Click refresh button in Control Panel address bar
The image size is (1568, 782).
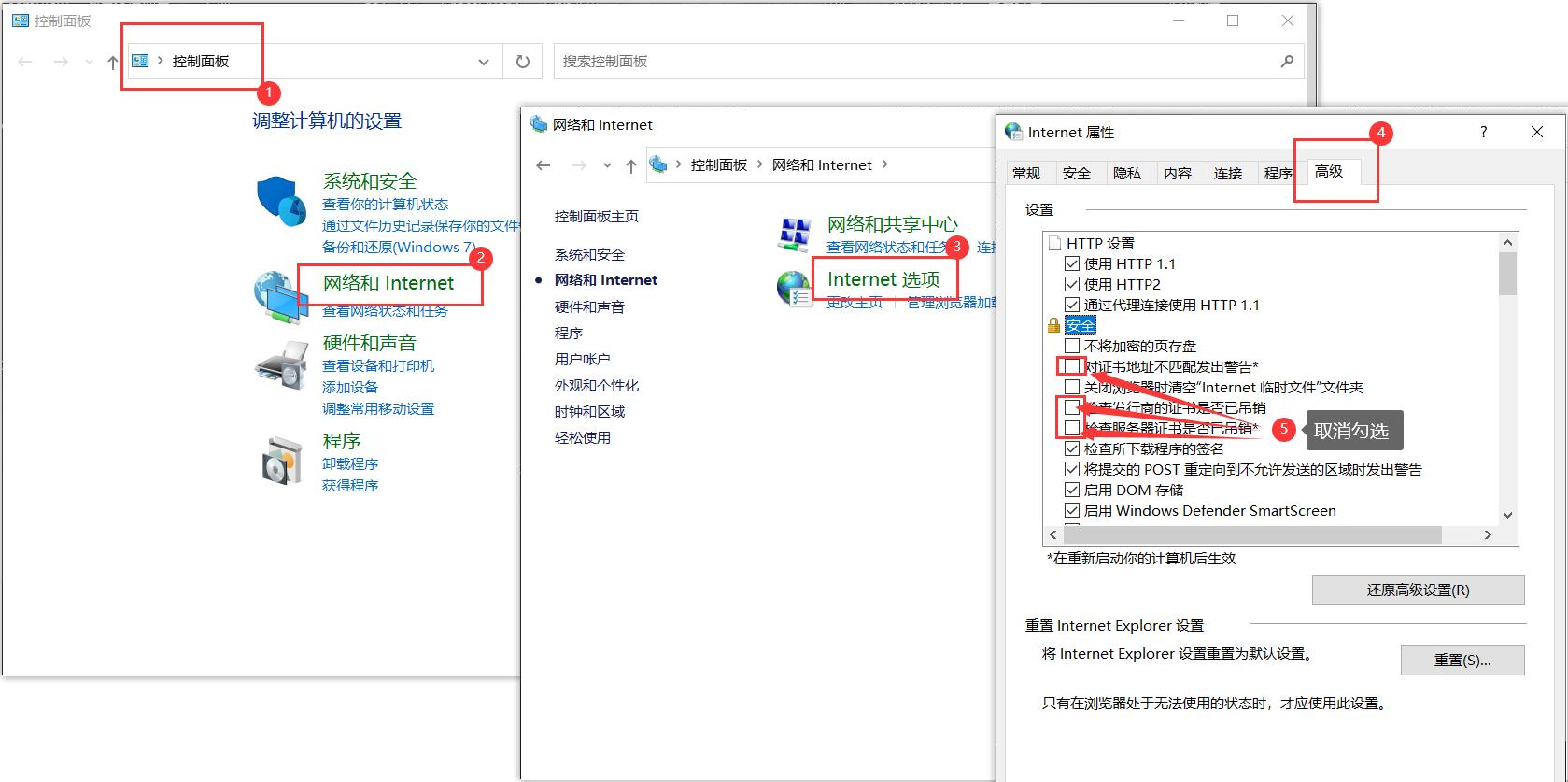pos(523,62)
